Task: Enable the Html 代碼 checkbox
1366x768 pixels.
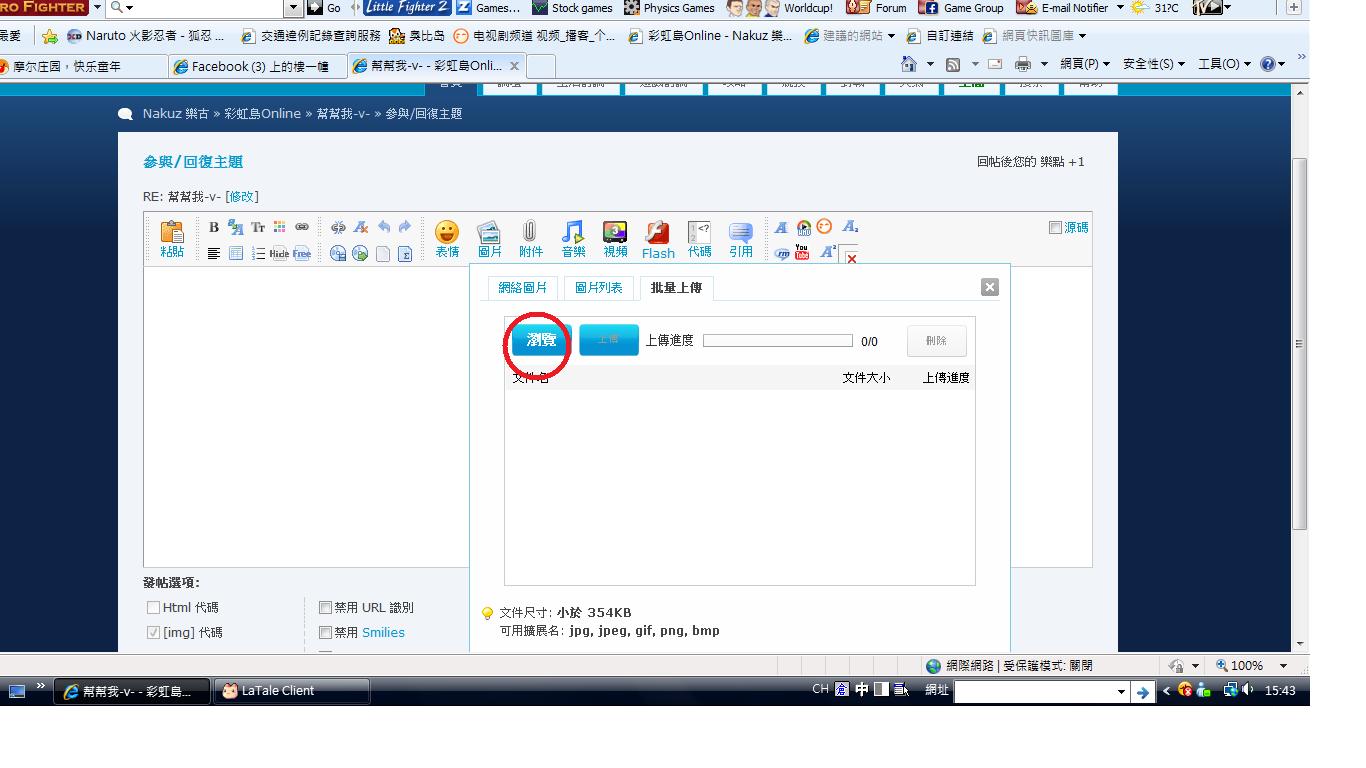Action: [x=153, y=607]
